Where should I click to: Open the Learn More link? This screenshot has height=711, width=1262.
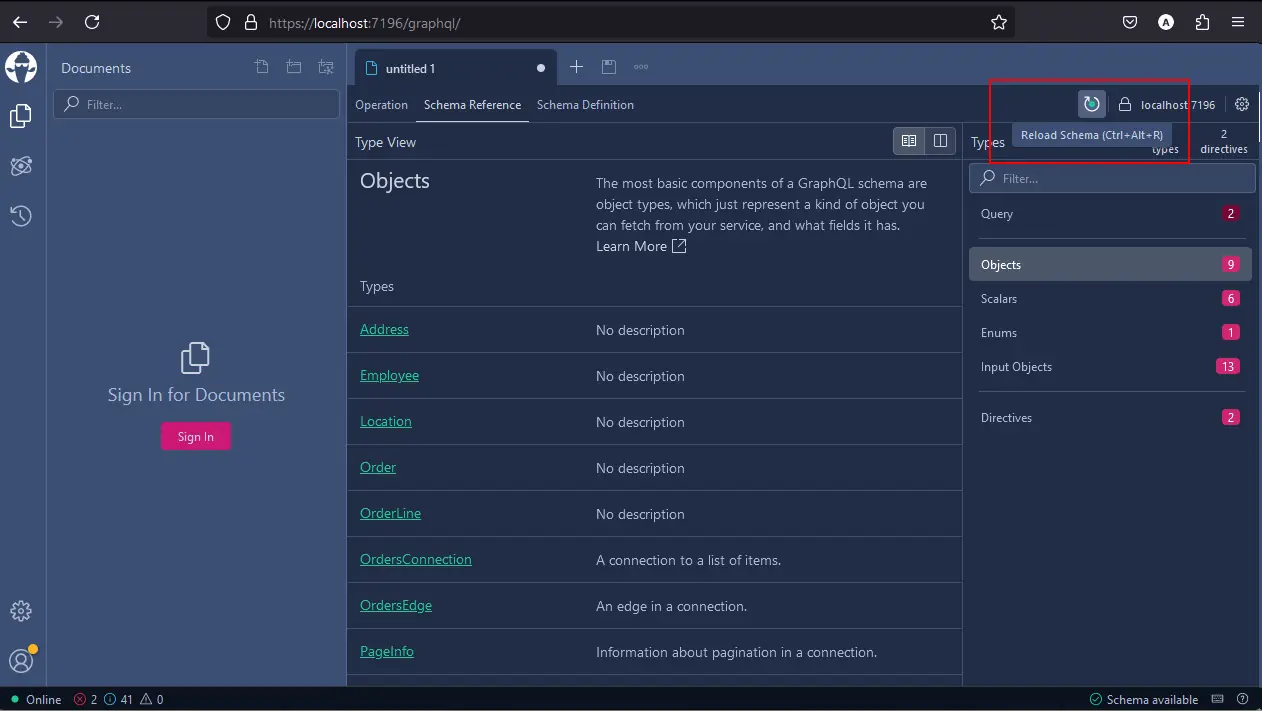pos(641,246)
